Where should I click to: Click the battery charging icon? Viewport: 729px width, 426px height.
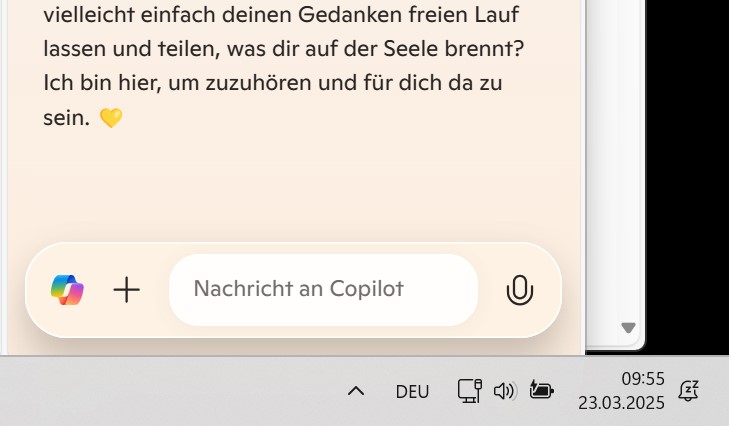(x=542, y=390)
